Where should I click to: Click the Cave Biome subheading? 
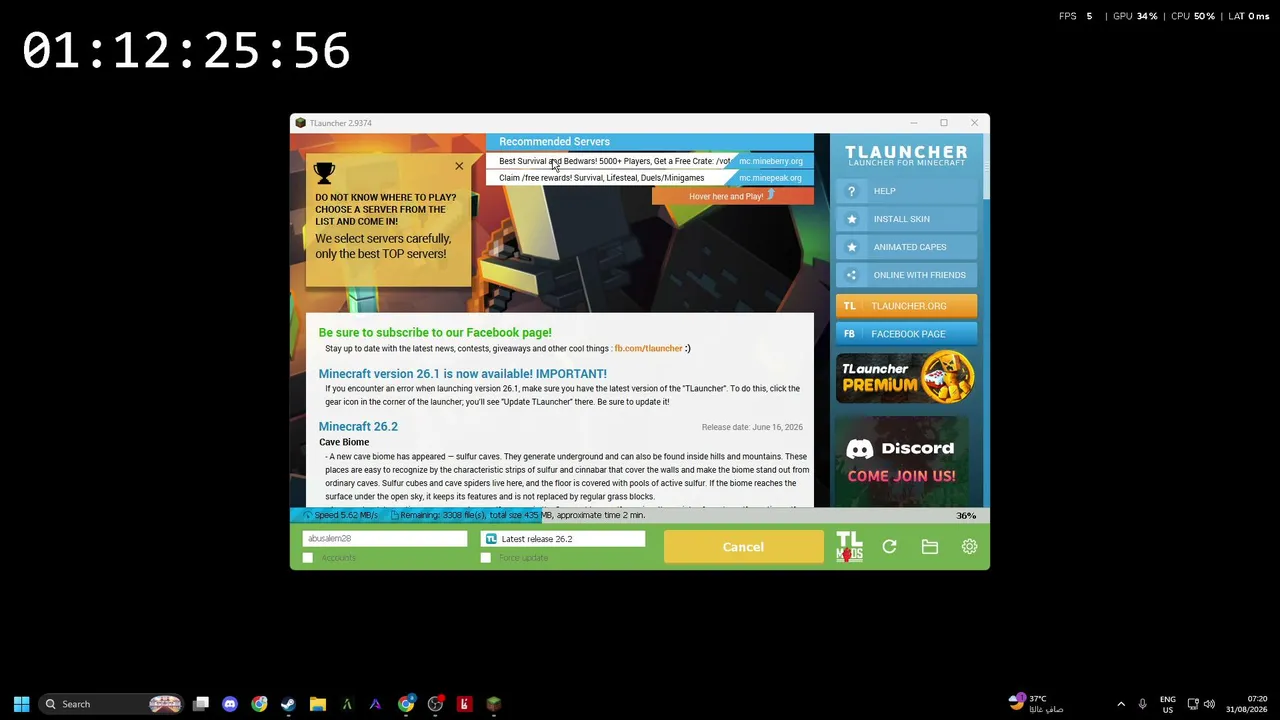[344, 442]
